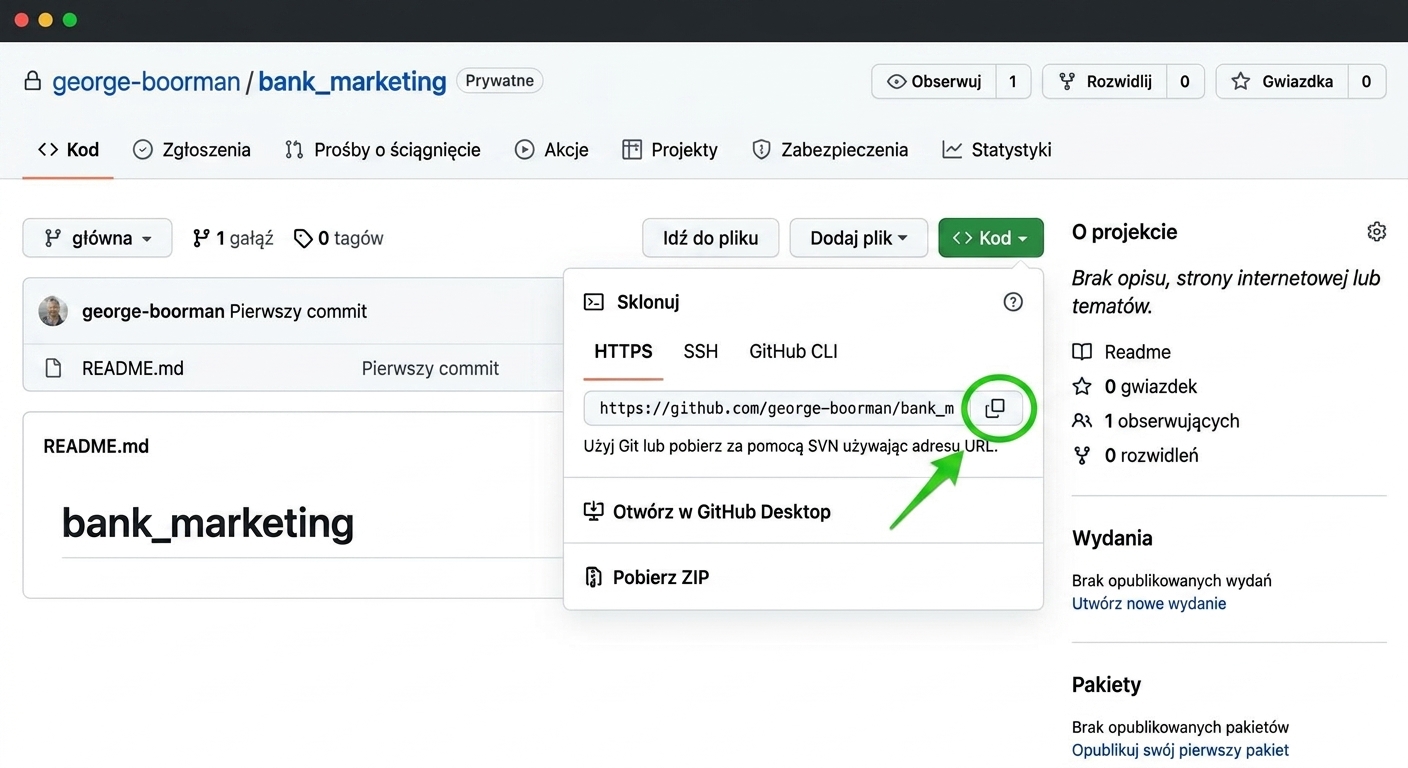The height and width of the screenshot is (768, 1408).
Task: Click the 0 rozwidleń link
Action: [x=1151, y=455]
